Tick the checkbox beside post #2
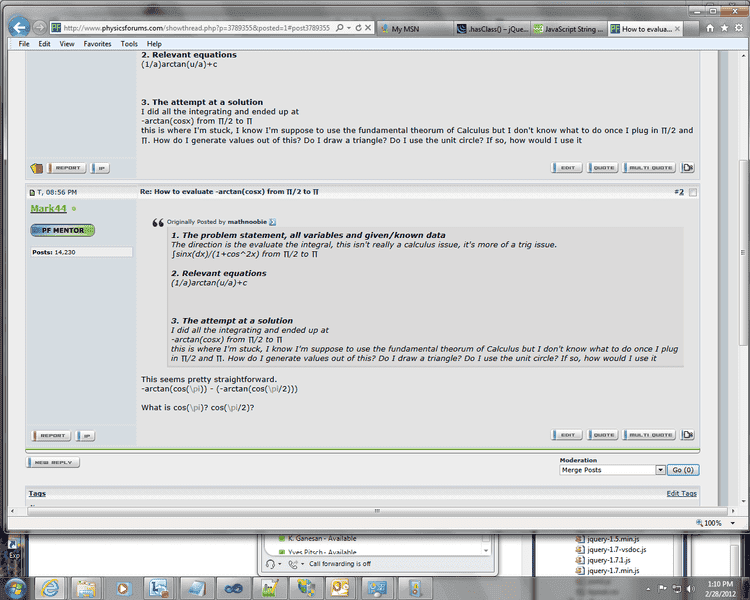 tap(693, 192)
